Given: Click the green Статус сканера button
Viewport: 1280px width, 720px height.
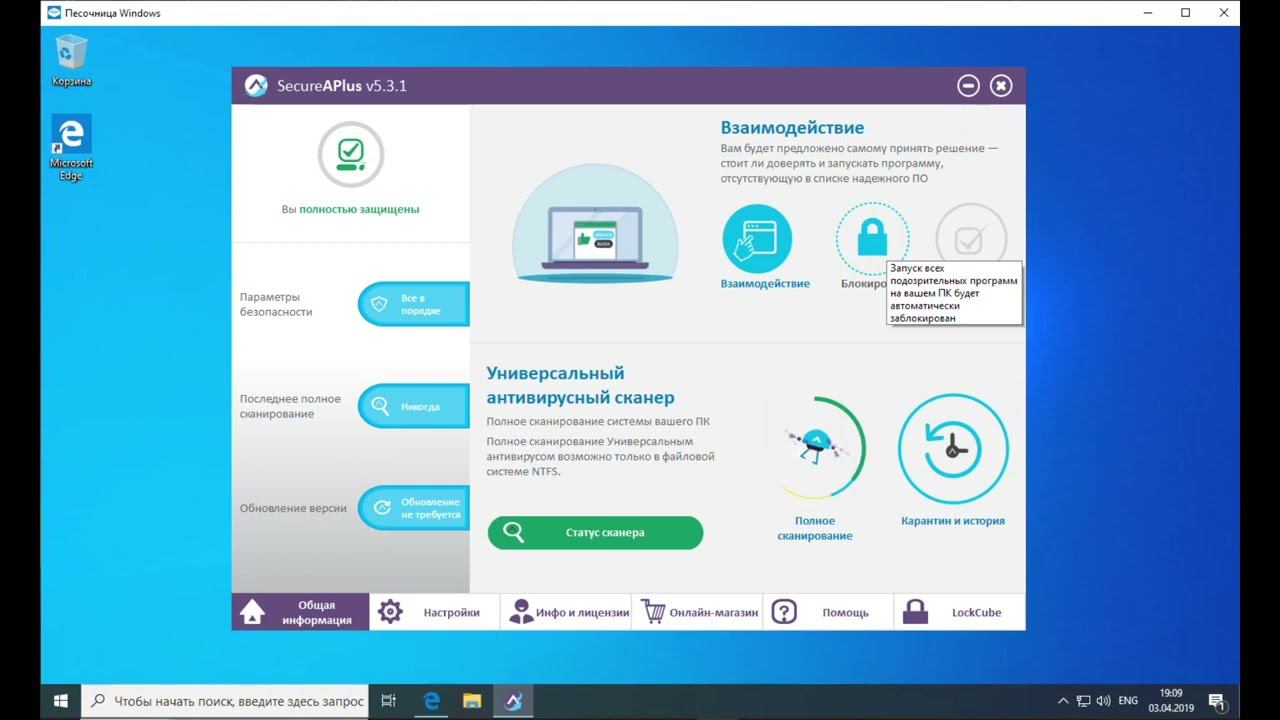Looking at the screenshot, I should point(595,533).
